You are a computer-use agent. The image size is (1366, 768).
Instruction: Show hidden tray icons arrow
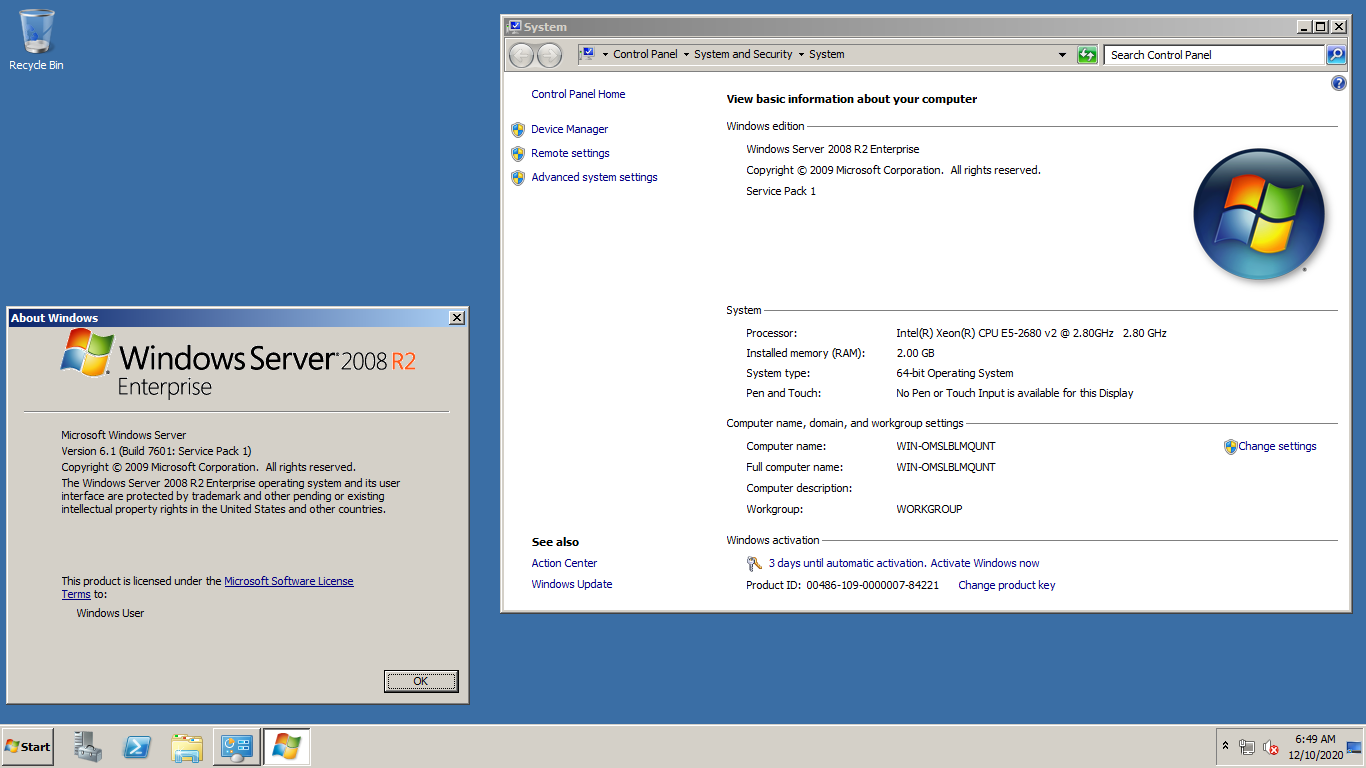[x=1225, y=746]
